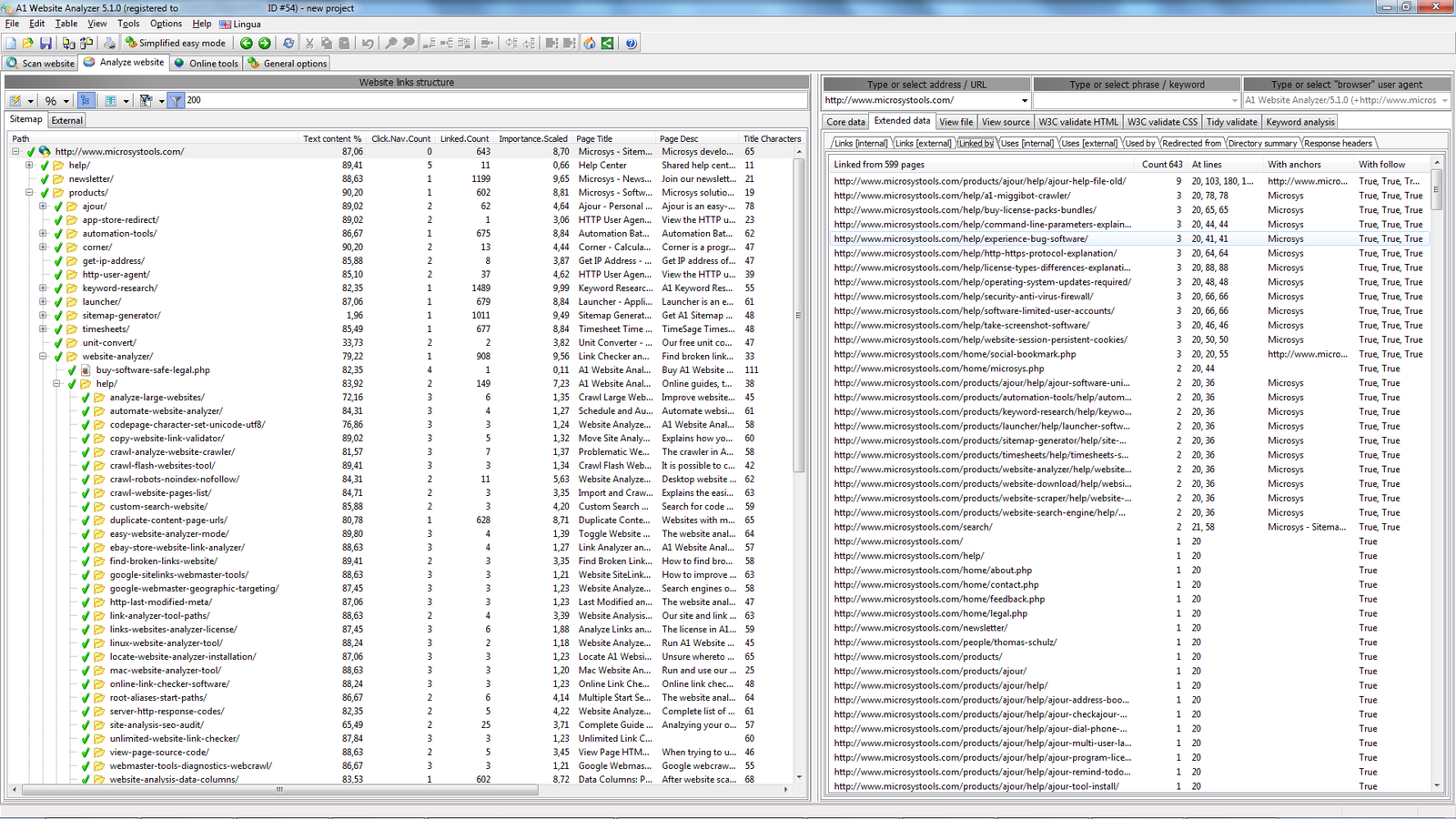Switch to the Online tools tab
The height and width of the screenshot is (819, 1456).
pos(206,64)
